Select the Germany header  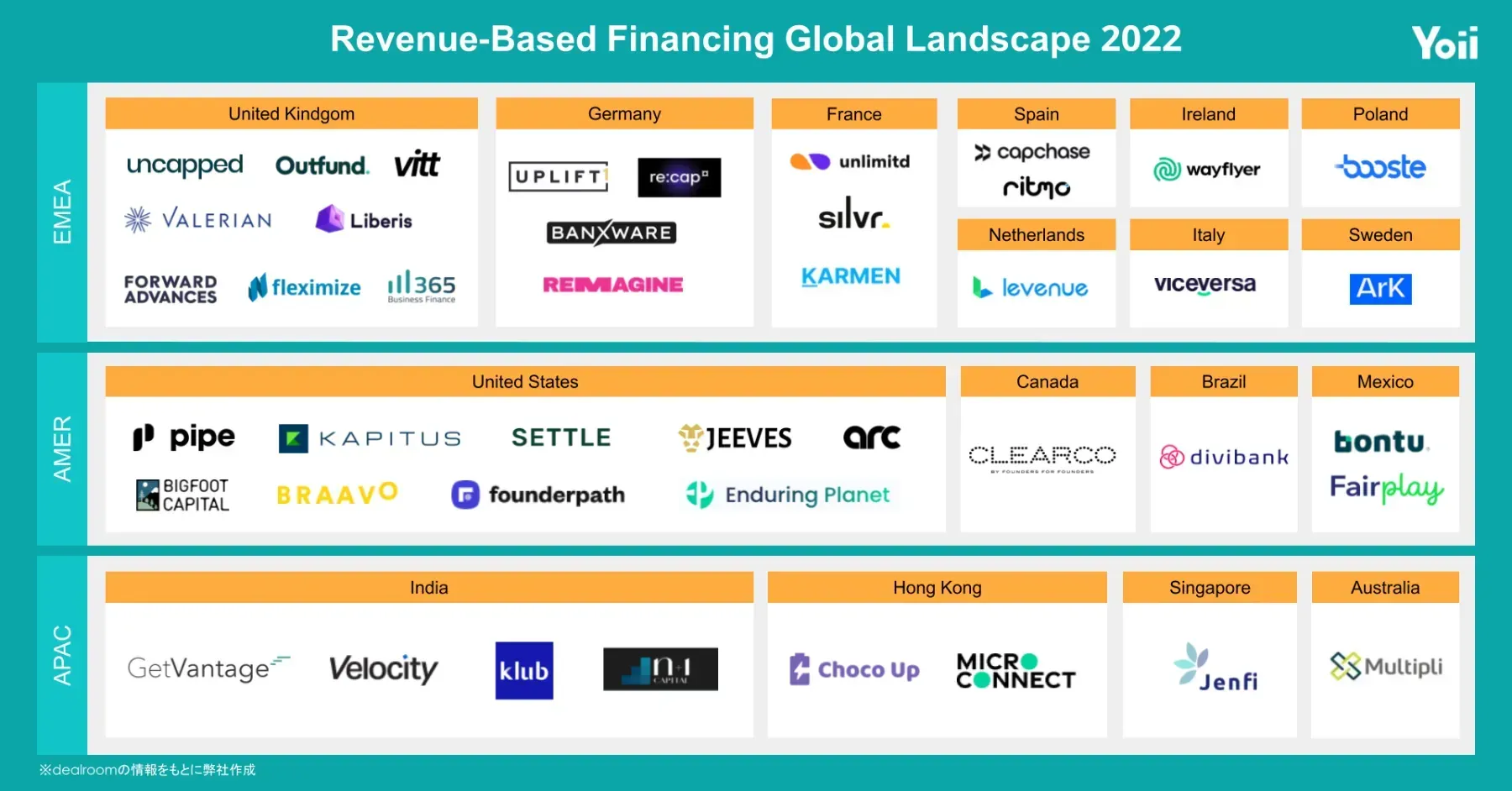click(624, 113)
